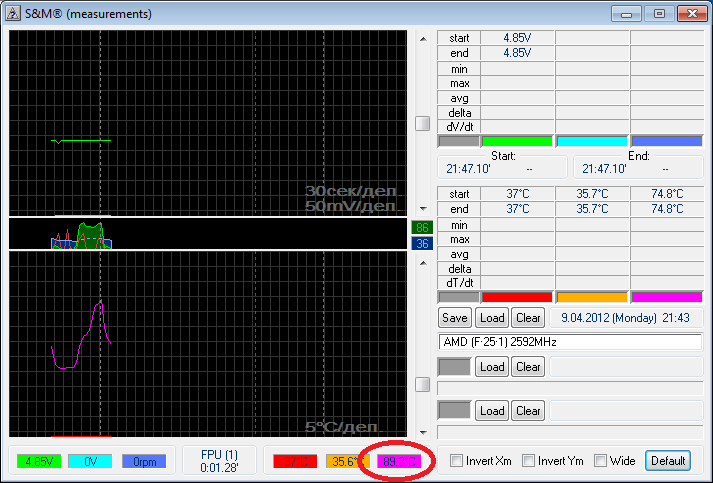Click the 4.85V start voltage cell
Image resolution: width=713 pixels, height=483 pixels.
(x=517, y=38)
